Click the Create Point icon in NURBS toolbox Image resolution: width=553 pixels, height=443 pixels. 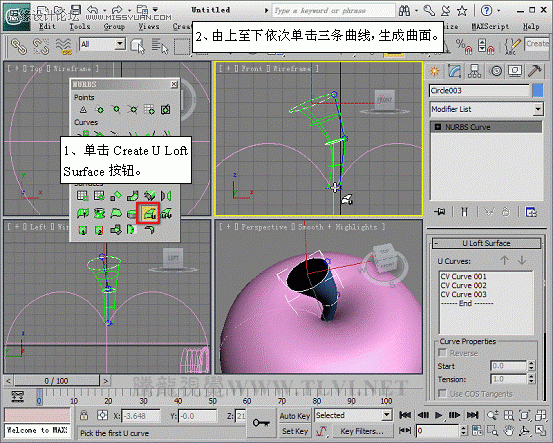click(x=83, y=110)
